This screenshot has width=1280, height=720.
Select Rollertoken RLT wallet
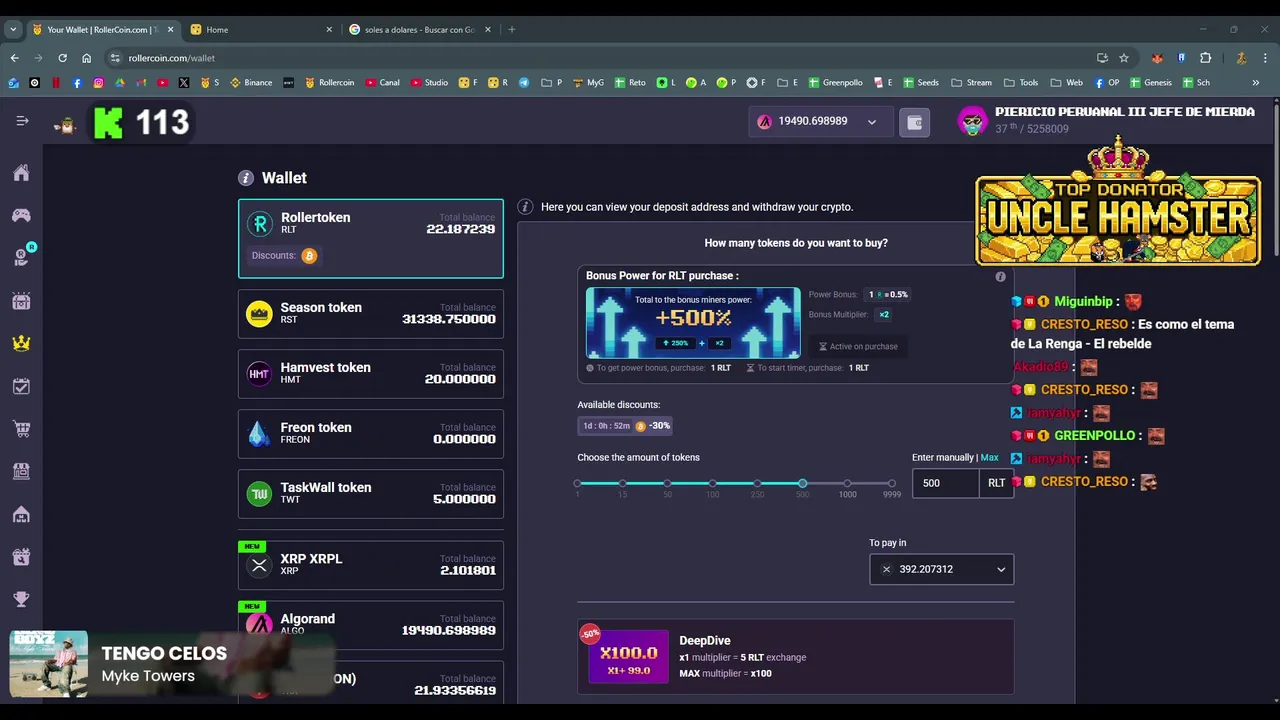[371, 238]
